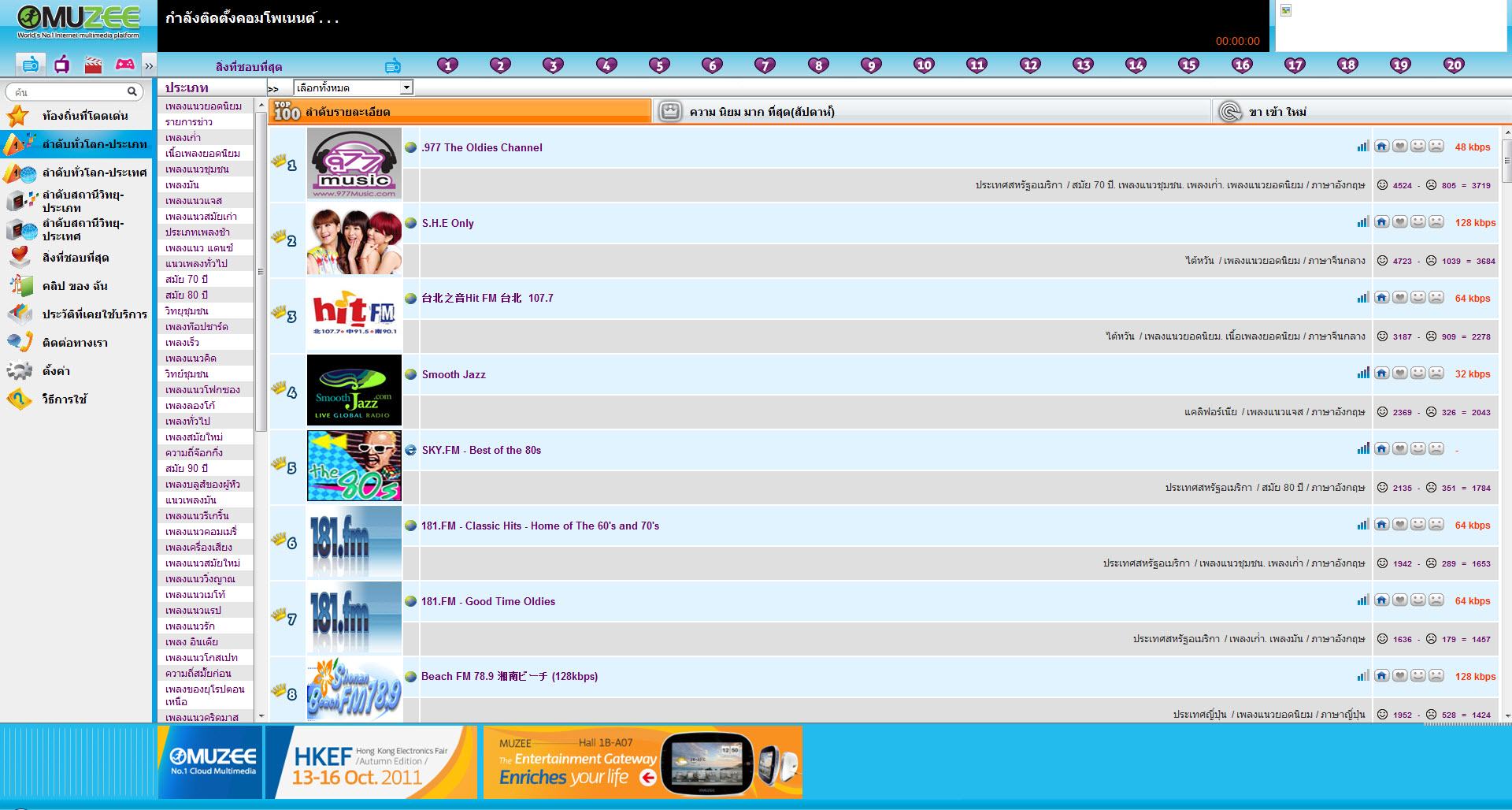Play Smooth Jazz station link
The width and height of the screenshot is (1512, 810).
tap(454, 374)
